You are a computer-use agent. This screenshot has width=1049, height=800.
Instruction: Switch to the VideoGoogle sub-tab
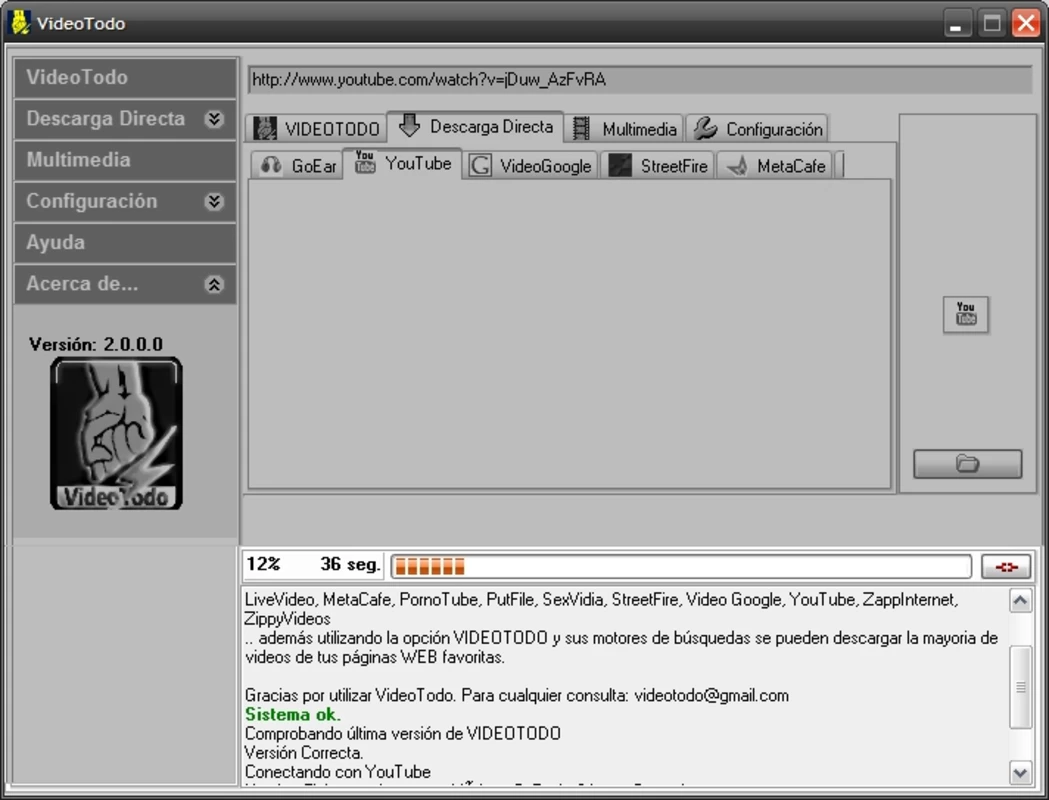point(530,165)
